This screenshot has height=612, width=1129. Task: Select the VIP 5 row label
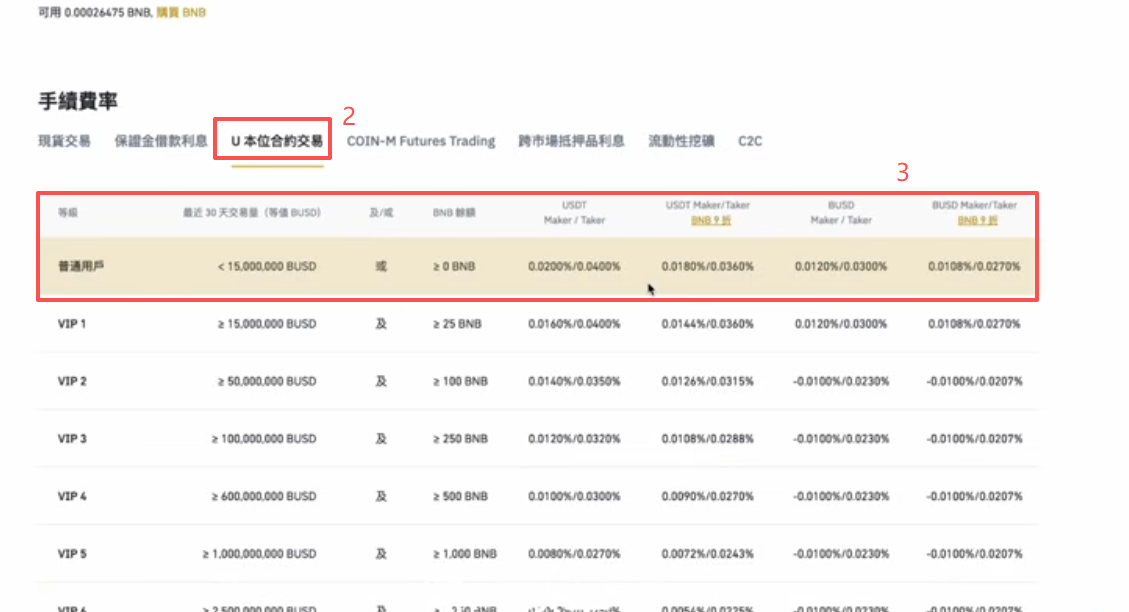tap(72, 554)
